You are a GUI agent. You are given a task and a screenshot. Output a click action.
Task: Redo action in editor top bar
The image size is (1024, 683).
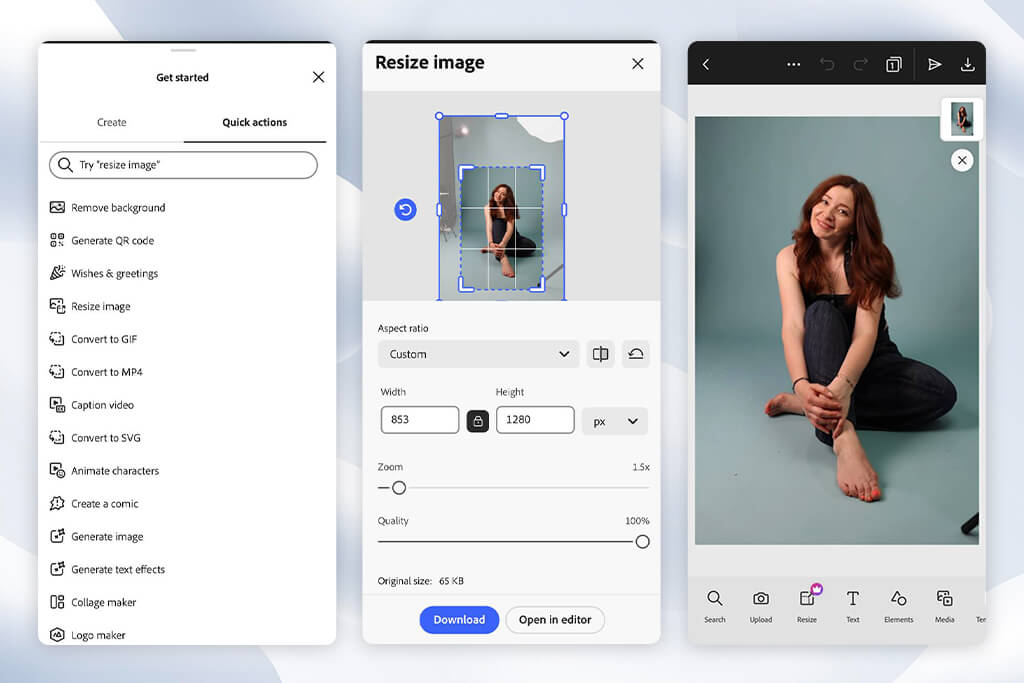tap(861, 64)
